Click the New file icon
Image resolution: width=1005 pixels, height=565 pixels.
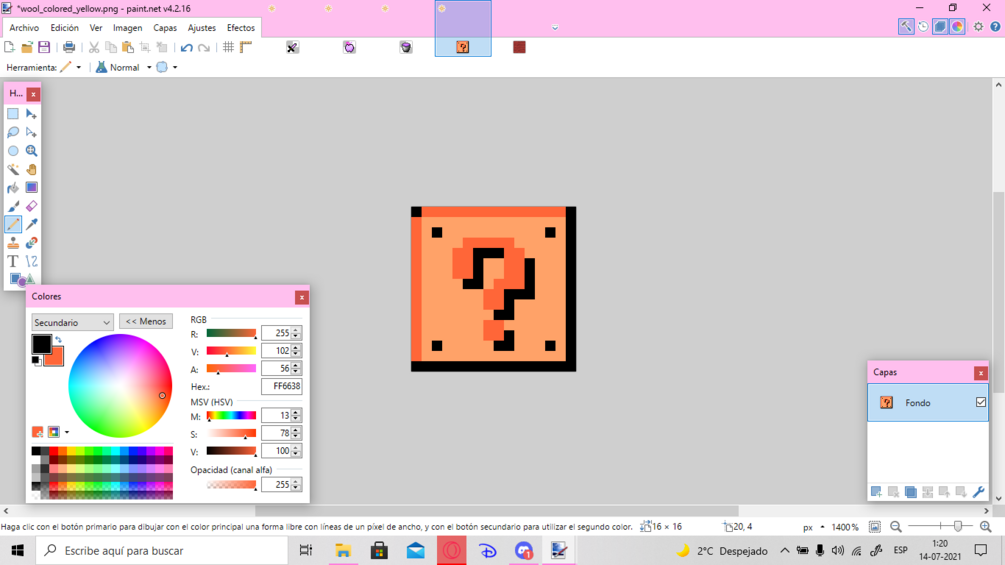click(9, 47)
